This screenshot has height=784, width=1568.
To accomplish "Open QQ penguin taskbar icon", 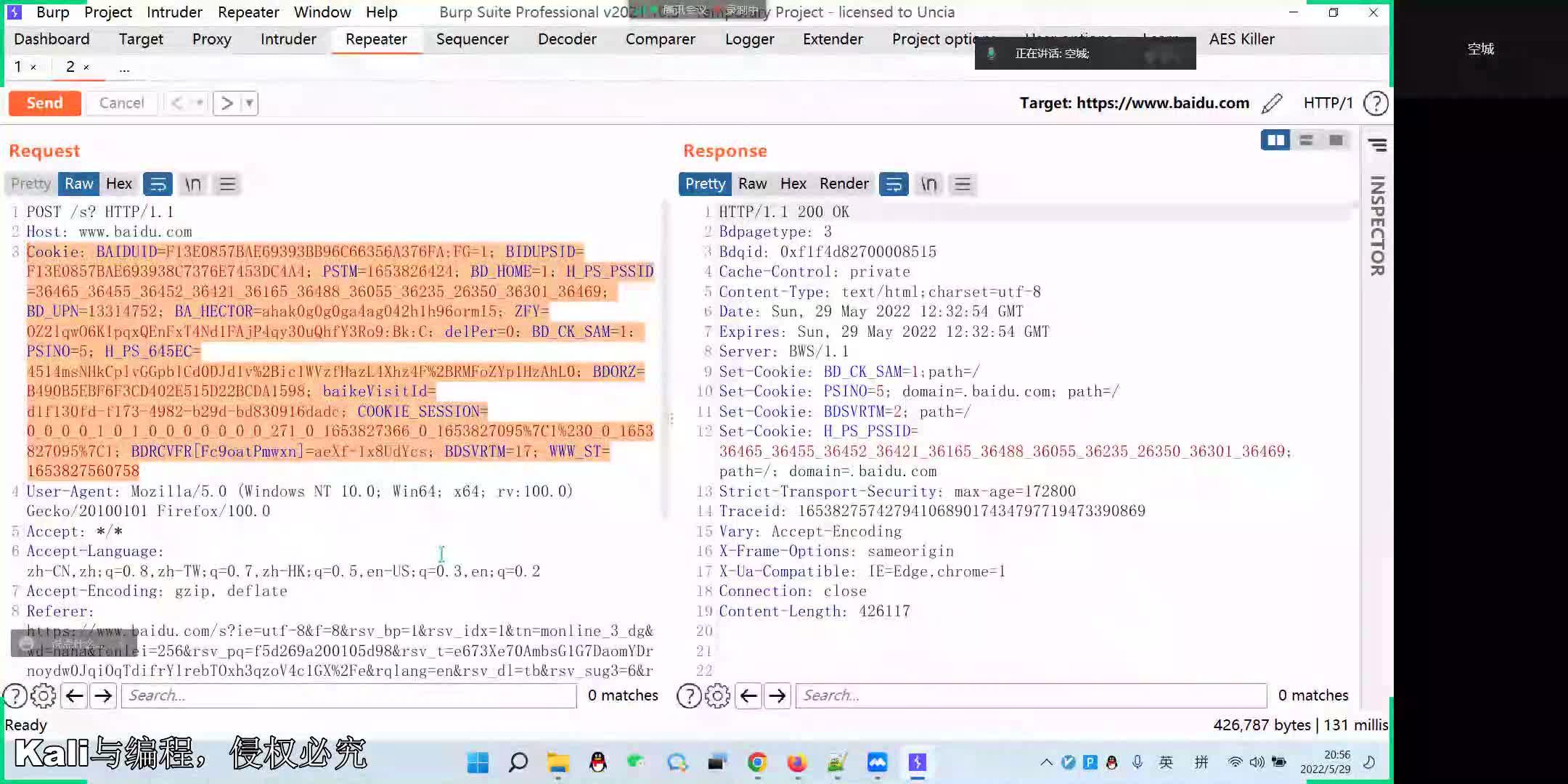I will (597, 762).
